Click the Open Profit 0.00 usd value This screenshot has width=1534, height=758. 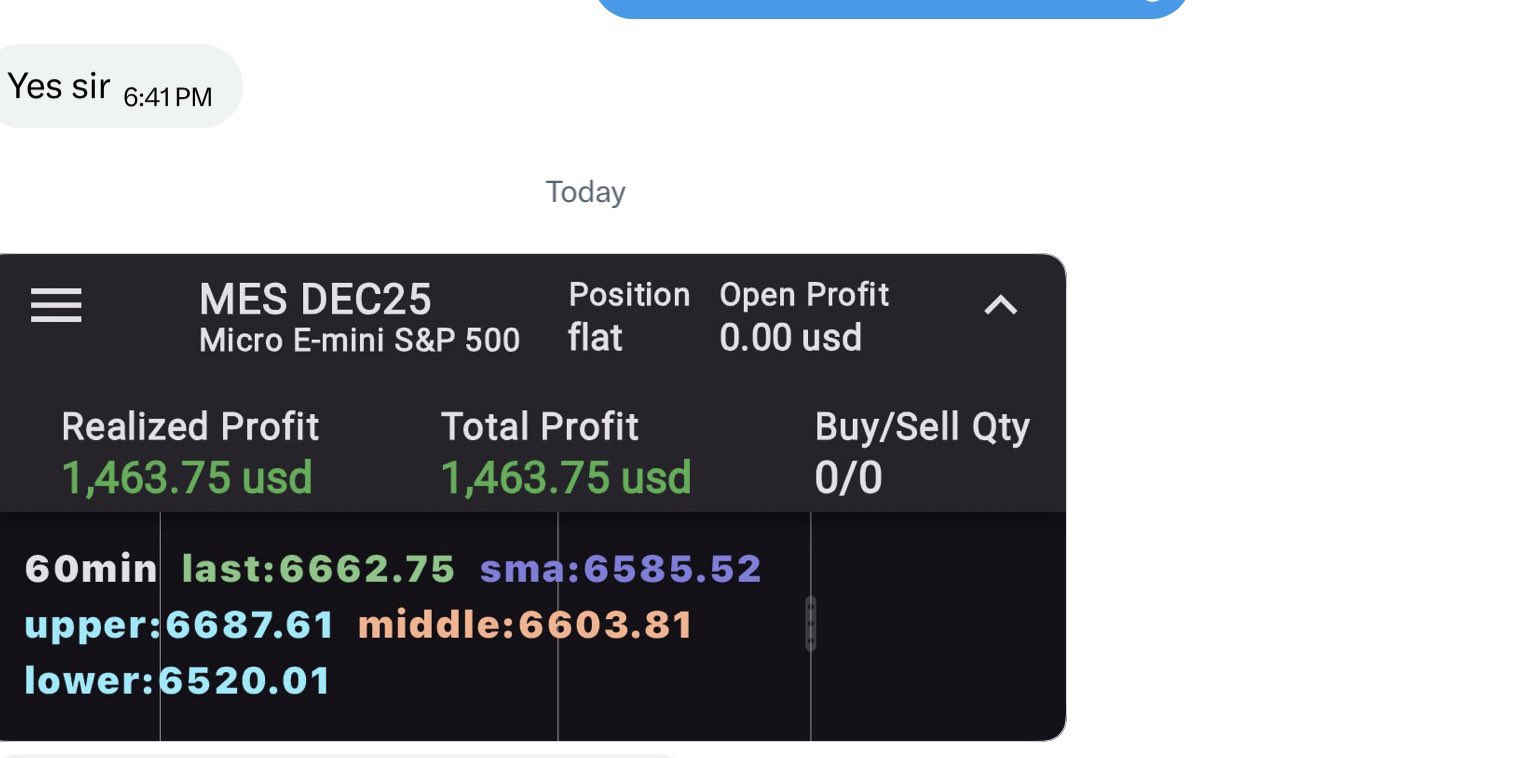[x=790, y=338]
